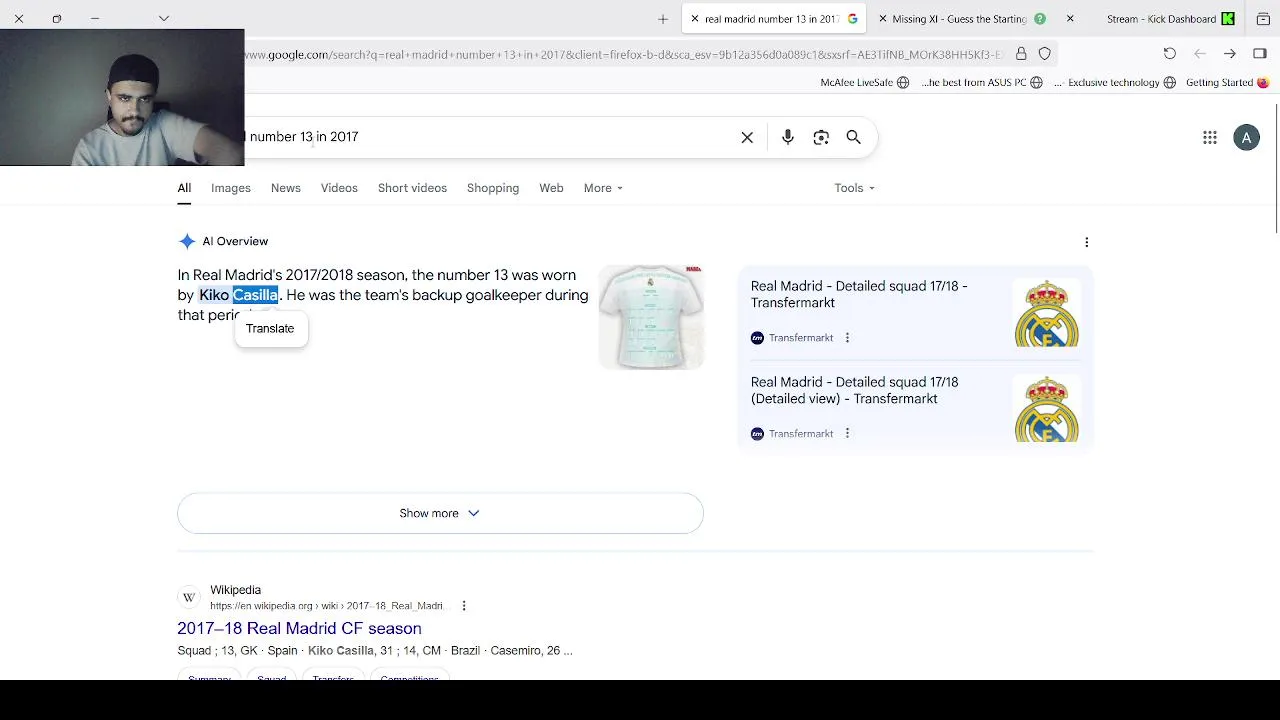This screenshot has height=720, width=1280.
Task: Open '...he best from ASUS PC' bookmark
Action: [982, 83]
